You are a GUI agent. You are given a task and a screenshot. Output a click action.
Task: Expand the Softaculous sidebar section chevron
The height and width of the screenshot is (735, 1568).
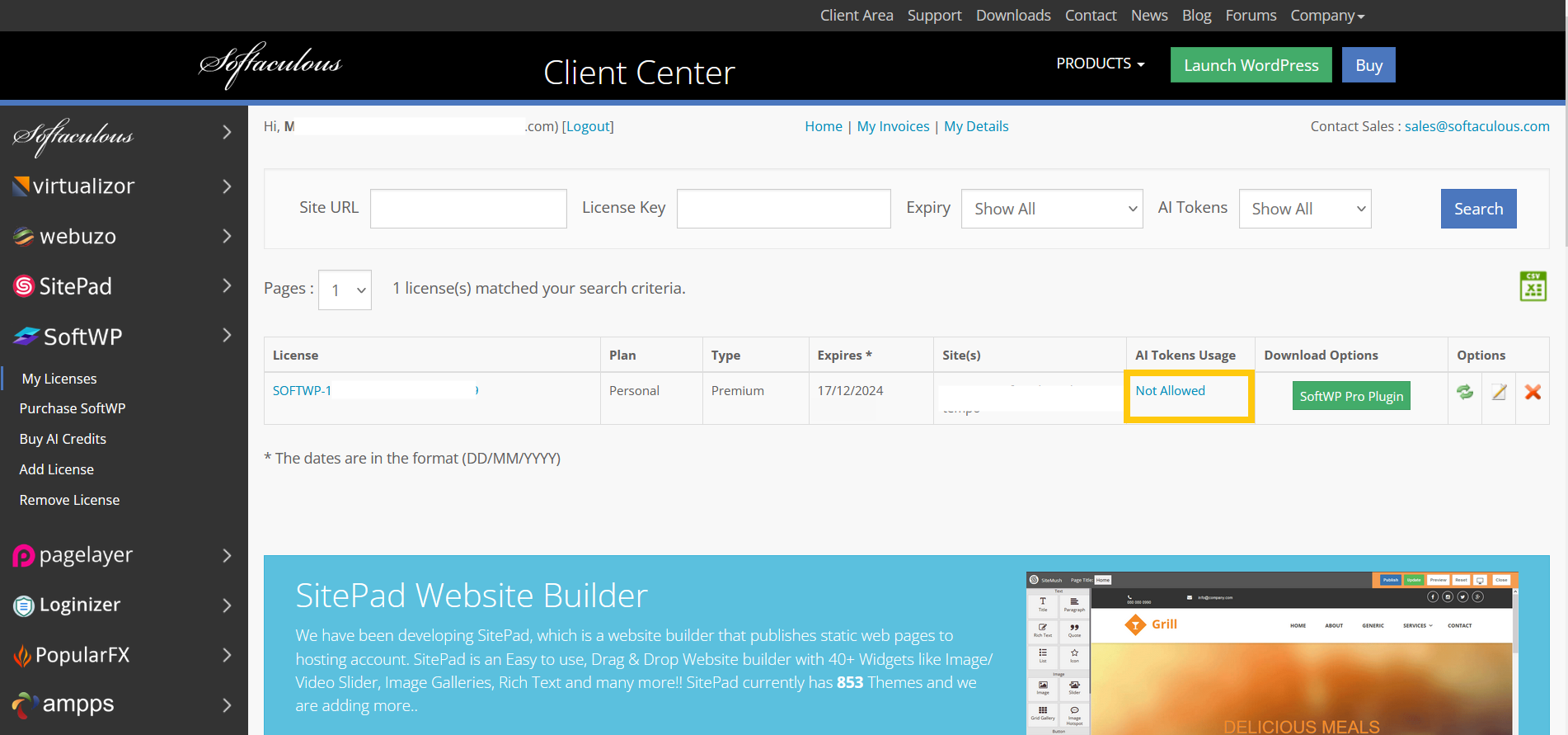pyautogui.click(x=227, y=132)
